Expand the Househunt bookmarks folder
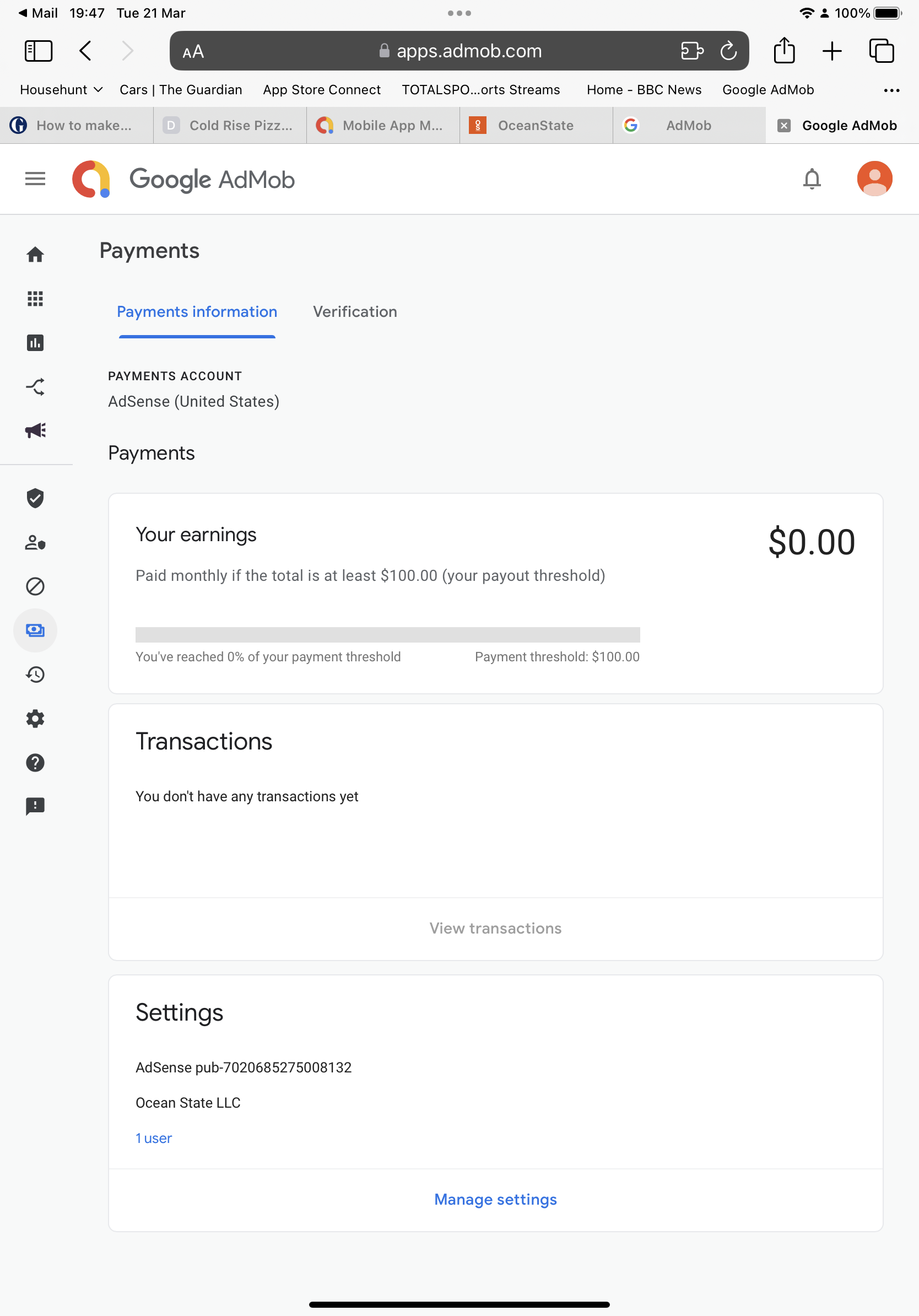919x1316 pixels. tap(60, 89)
